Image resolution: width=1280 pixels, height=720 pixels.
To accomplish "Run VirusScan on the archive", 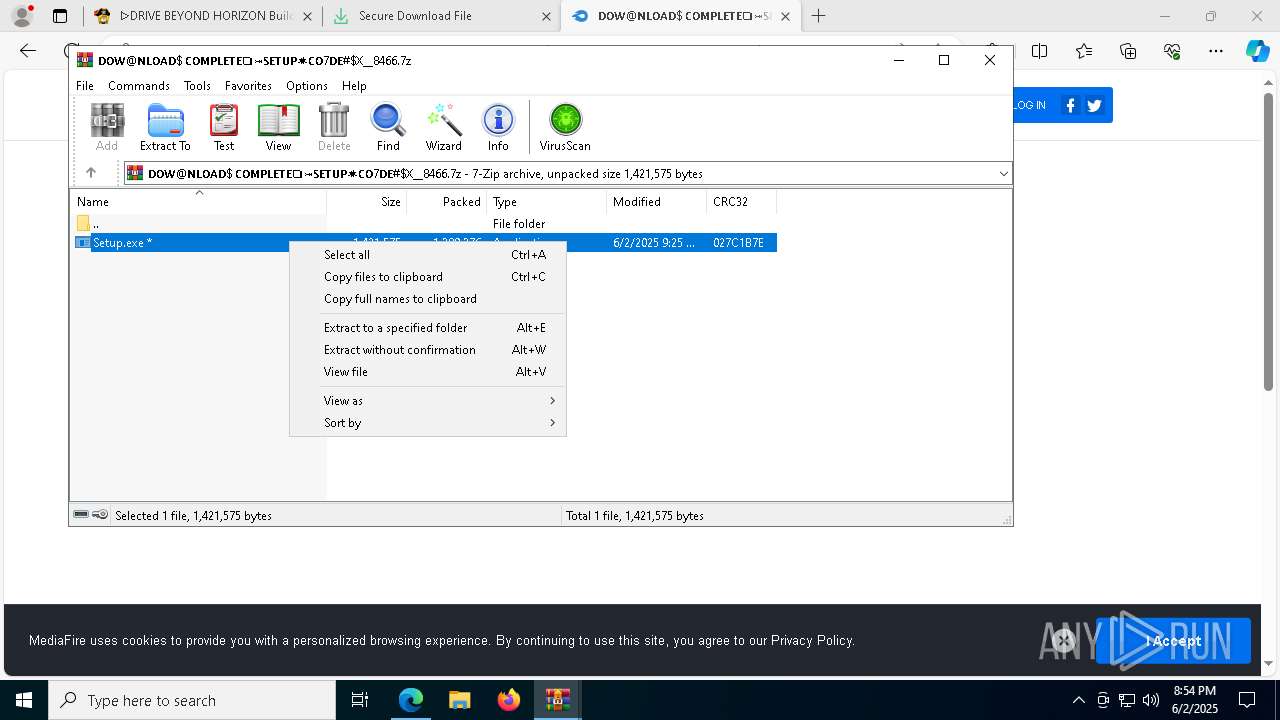I will (x=565, y=127).
